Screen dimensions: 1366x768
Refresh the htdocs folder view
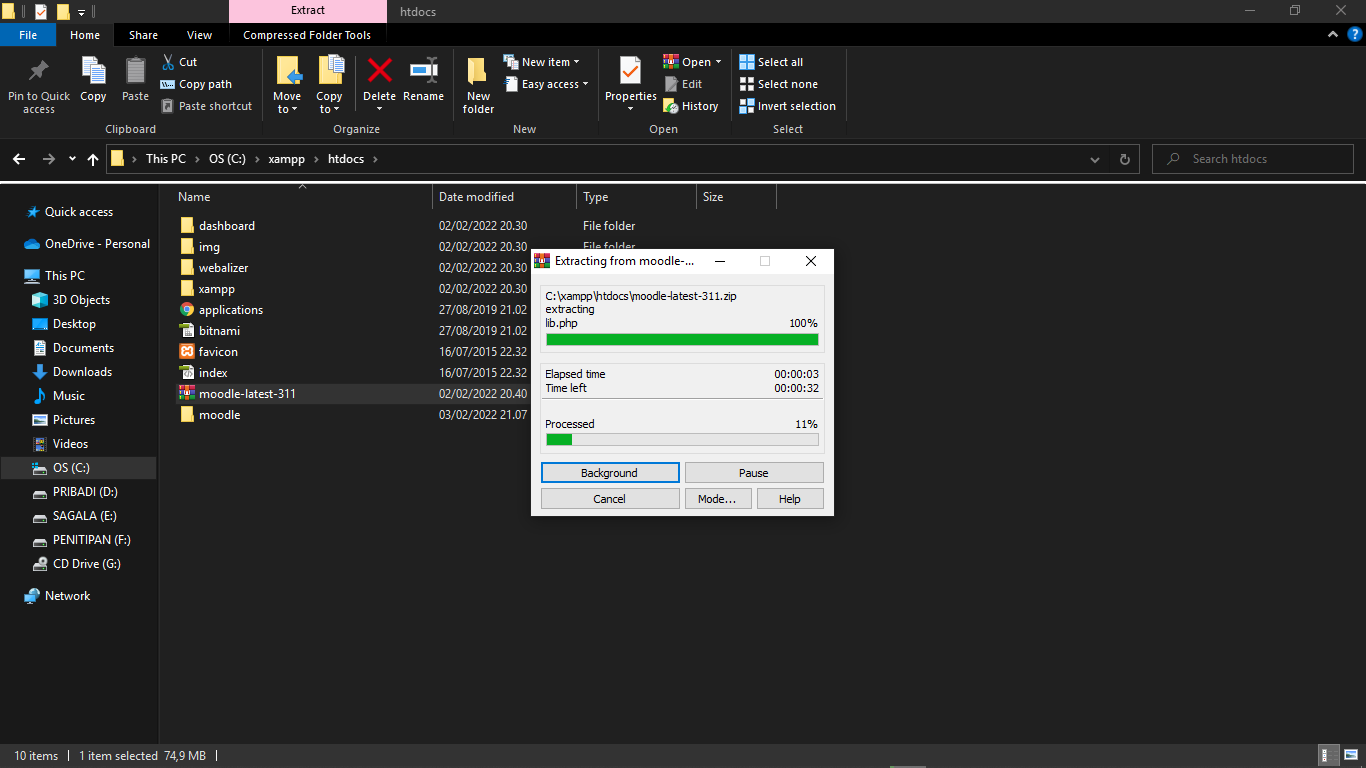1124,159
